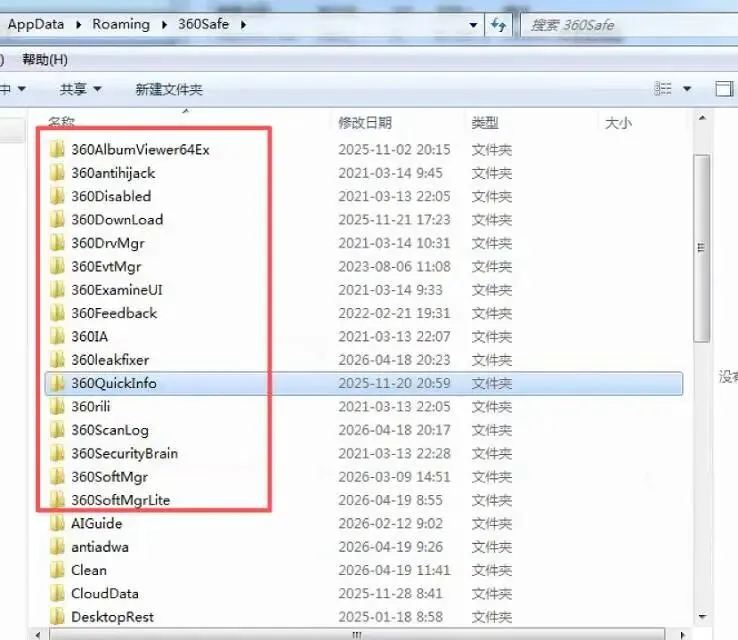Viewport: 738px width, 640px height.
Task: Click the date 2025-01-18 8:58
Action: [x=390, y=617]
